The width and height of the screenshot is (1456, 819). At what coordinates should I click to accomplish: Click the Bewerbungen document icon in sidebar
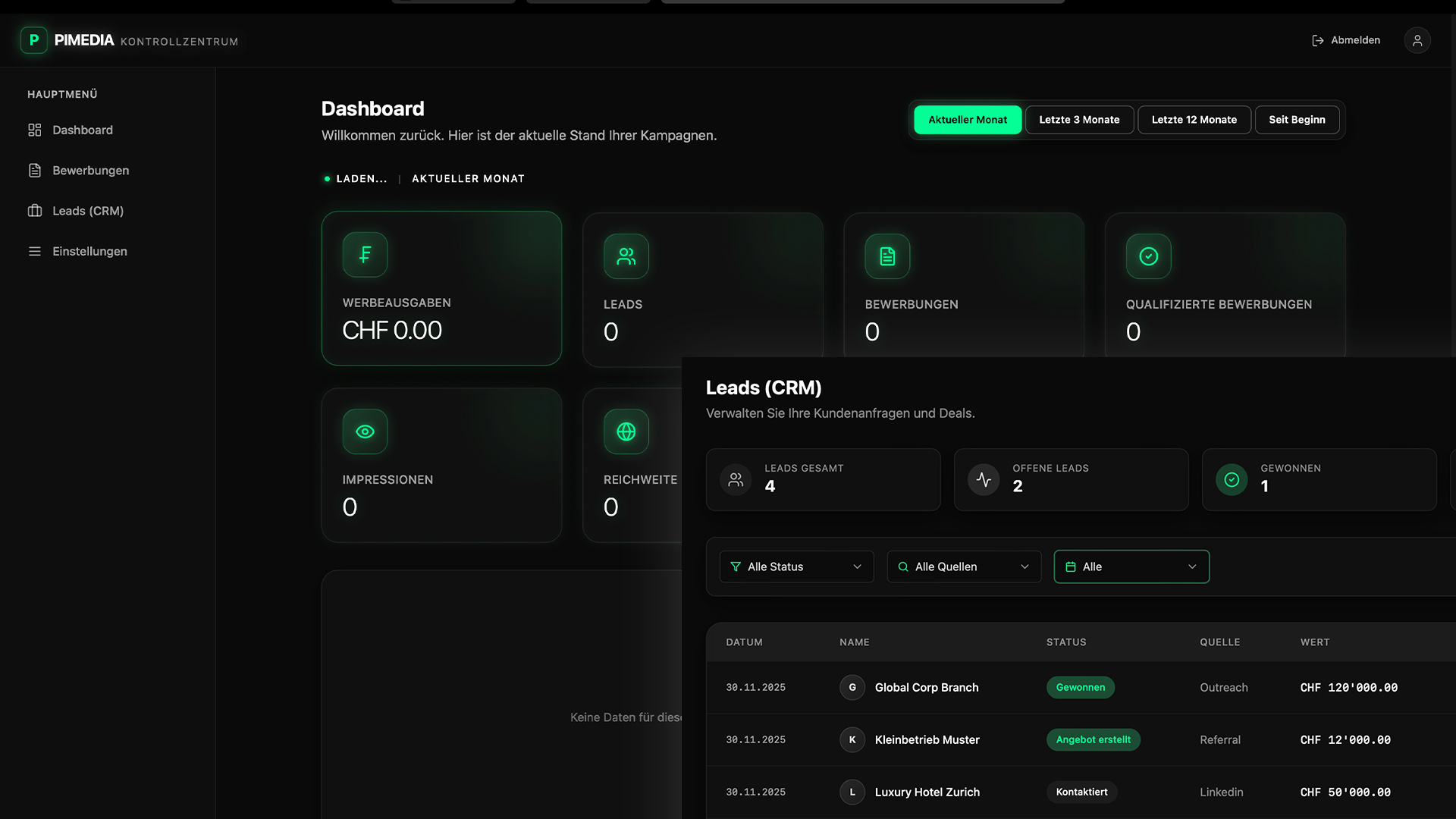pyautogui.click(x=34, y=170)
